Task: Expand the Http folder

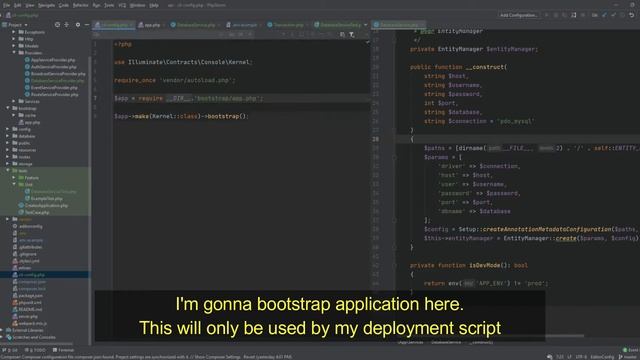Action: coord(14,39)
